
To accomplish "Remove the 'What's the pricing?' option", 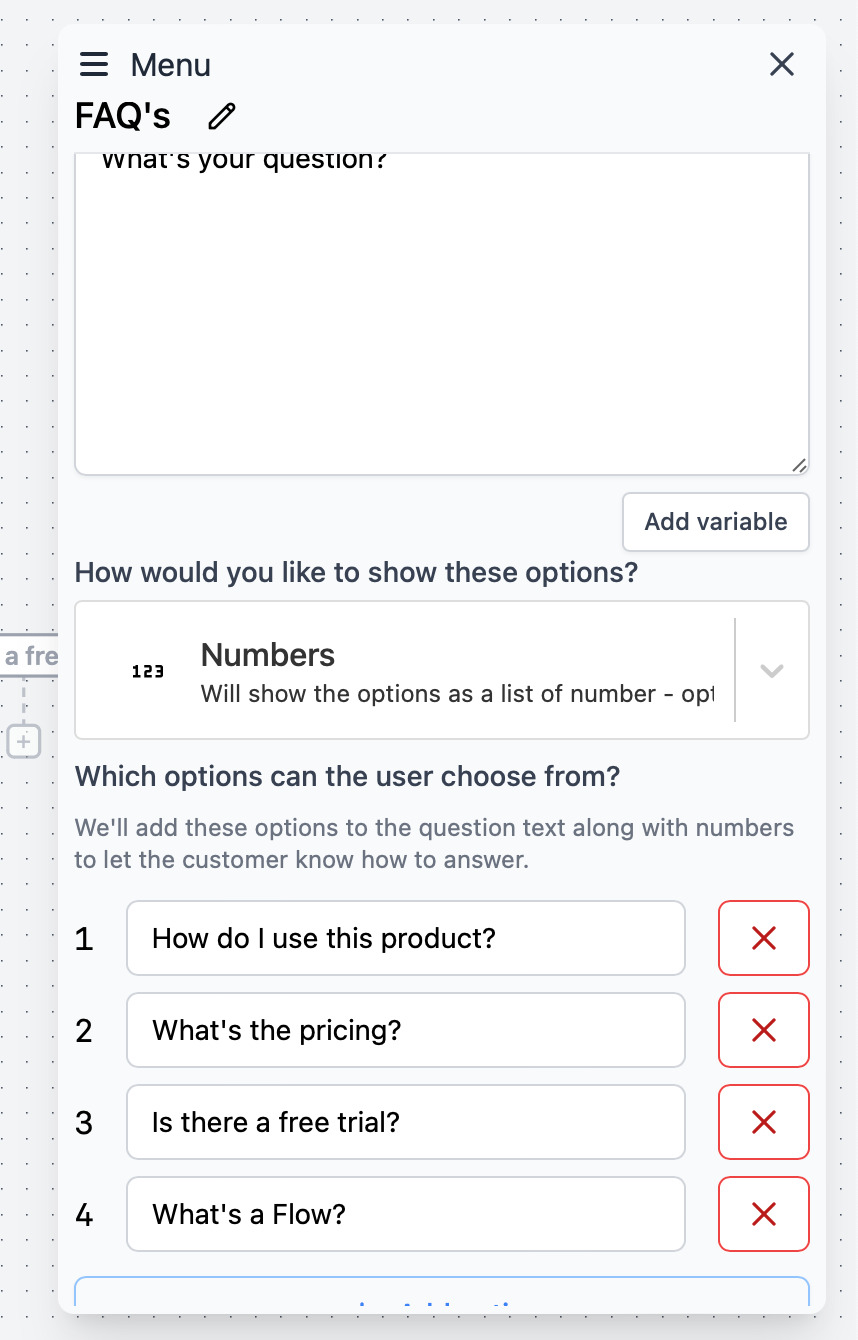I will [763, 1030].
